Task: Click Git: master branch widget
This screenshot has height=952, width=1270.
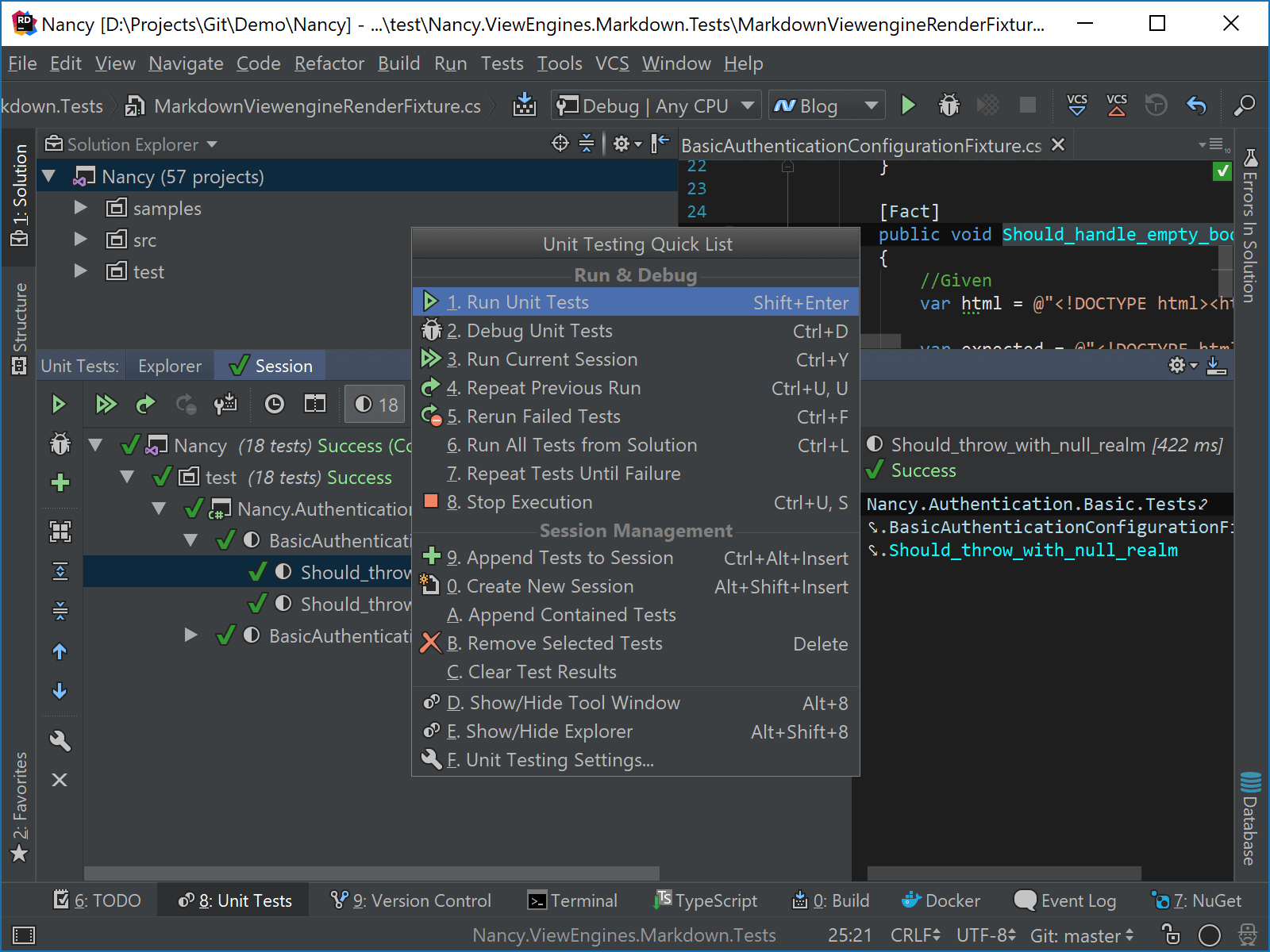Action: (1082, 935)
